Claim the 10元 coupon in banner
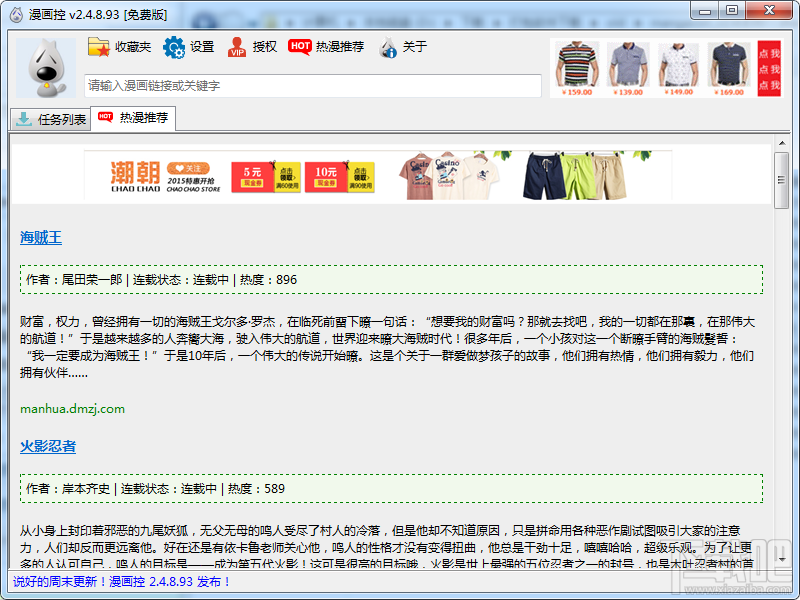 pyautogui.click(x=339, y=177)
